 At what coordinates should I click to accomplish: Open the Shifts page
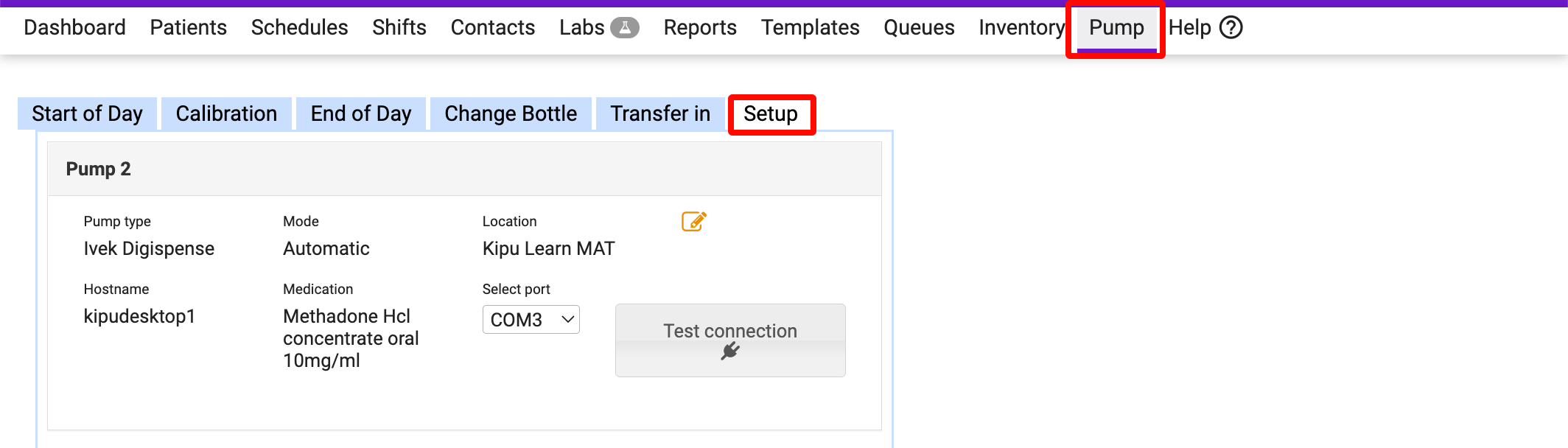[x=399, y=28]
